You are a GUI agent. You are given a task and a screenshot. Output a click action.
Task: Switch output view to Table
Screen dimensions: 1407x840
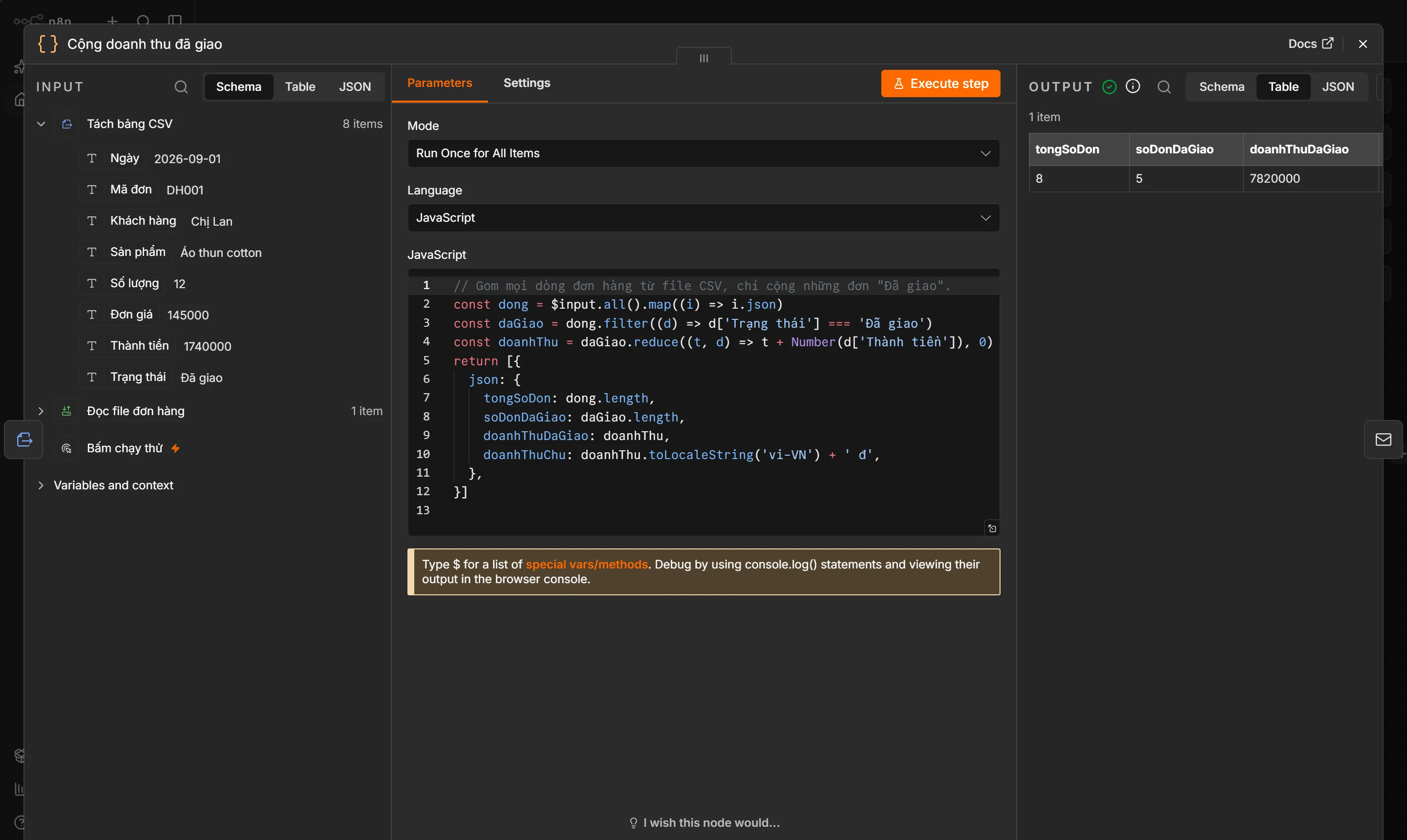(1283, 86)
